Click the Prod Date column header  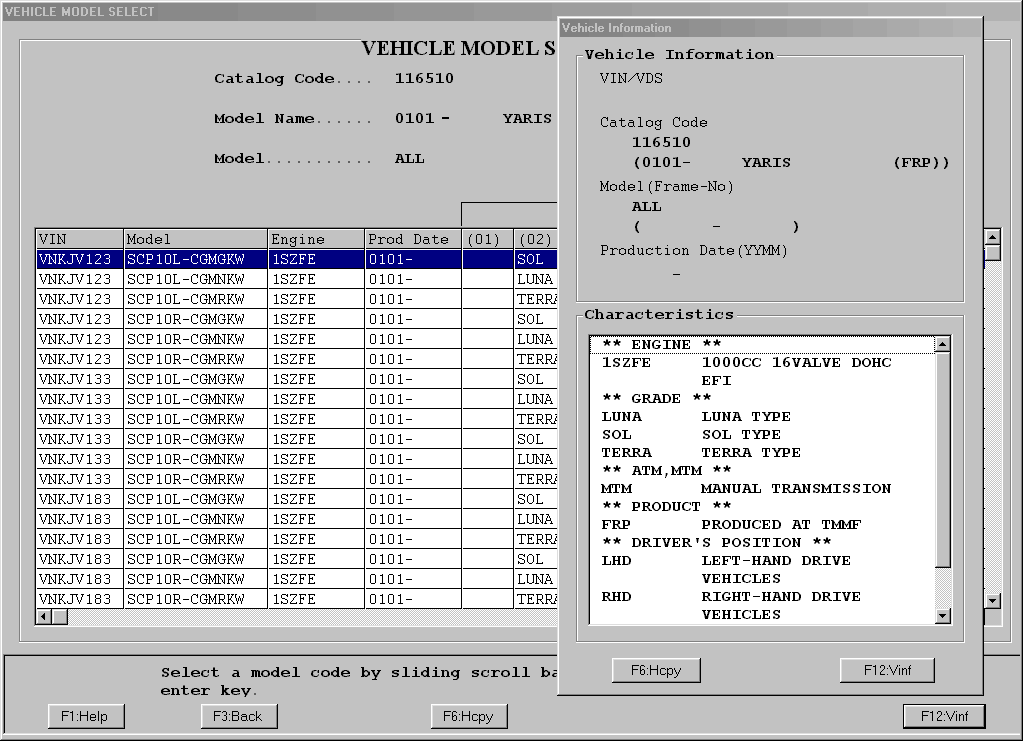(x=413, y=239)
